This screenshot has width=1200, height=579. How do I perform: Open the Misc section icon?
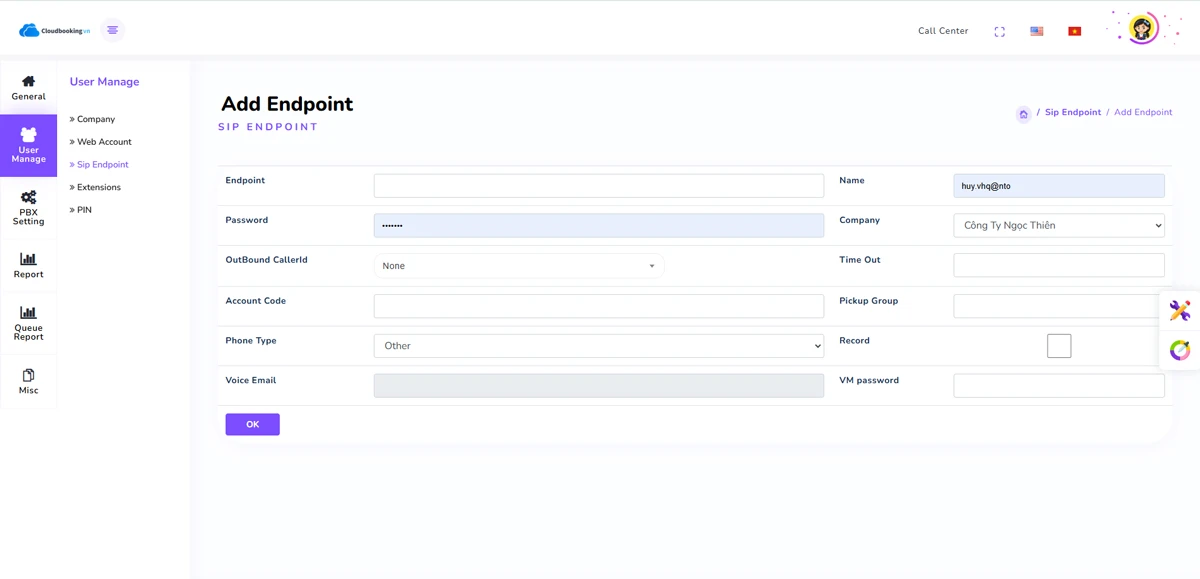pos(28,377)
